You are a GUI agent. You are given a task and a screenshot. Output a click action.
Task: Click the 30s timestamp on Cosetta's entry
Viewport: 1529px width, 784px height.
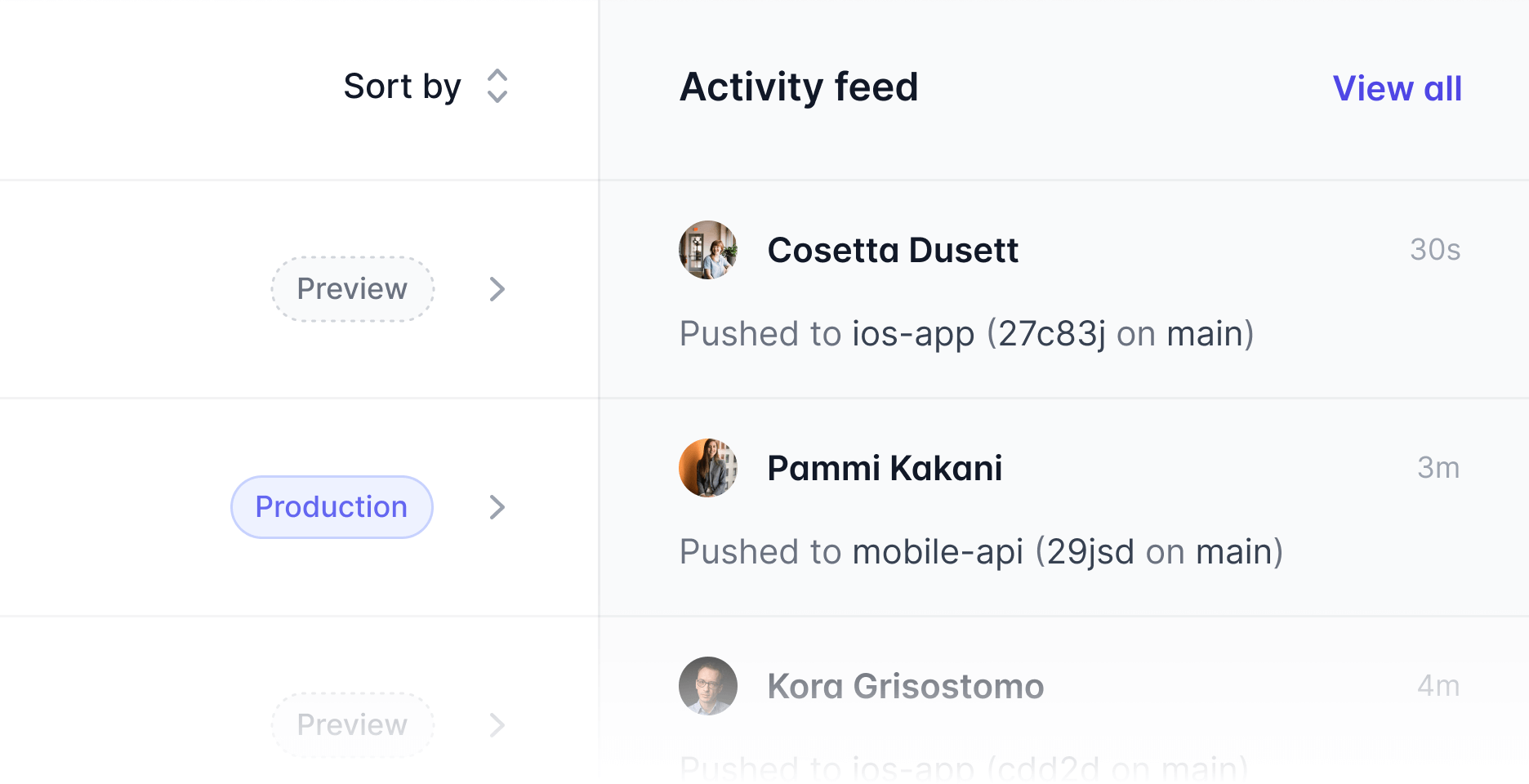[x=1435, y=251]
